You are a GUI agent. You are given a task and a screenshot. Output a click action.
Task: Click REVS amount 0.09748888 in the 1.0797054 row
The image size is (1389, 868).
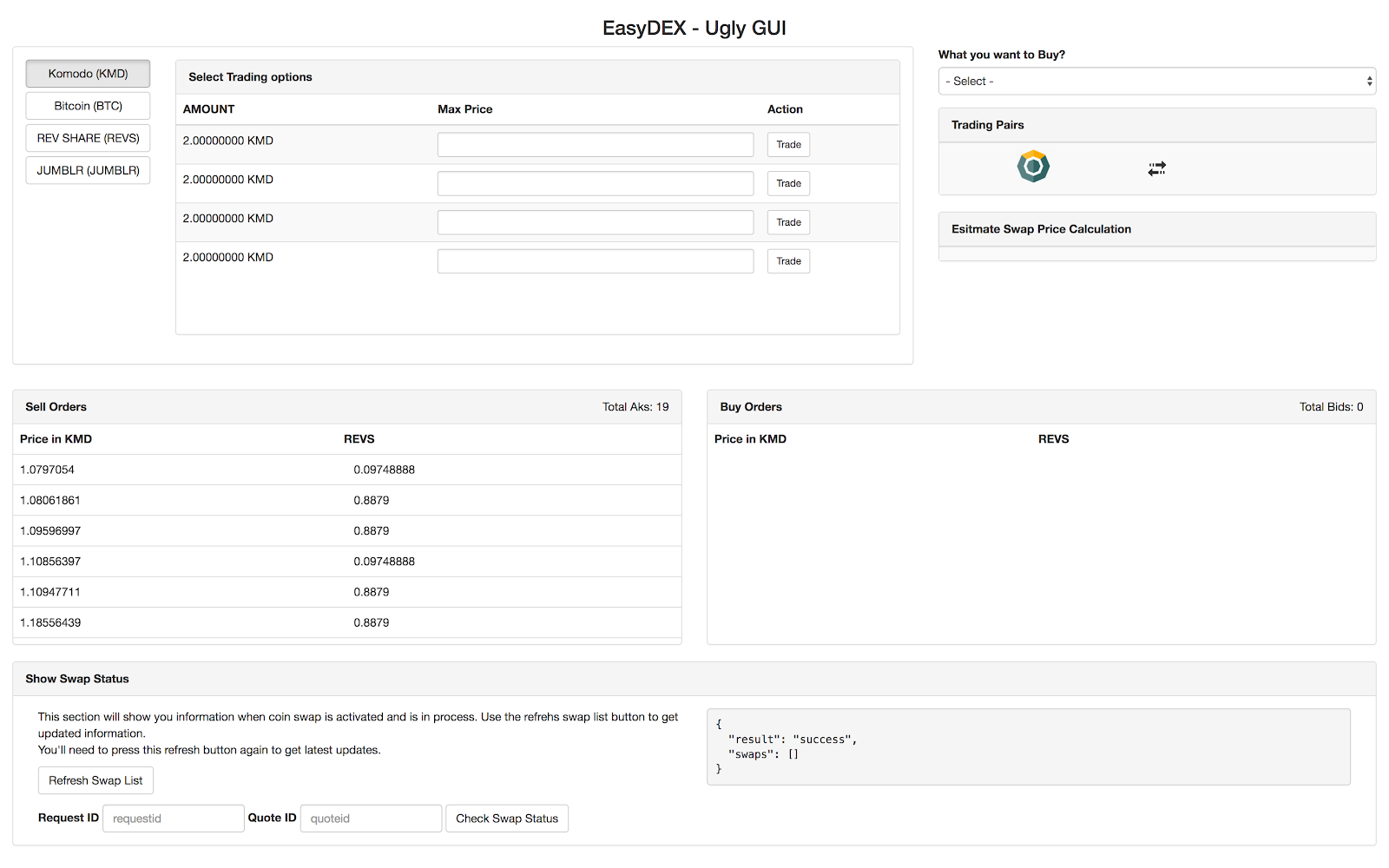click(385, 470)
